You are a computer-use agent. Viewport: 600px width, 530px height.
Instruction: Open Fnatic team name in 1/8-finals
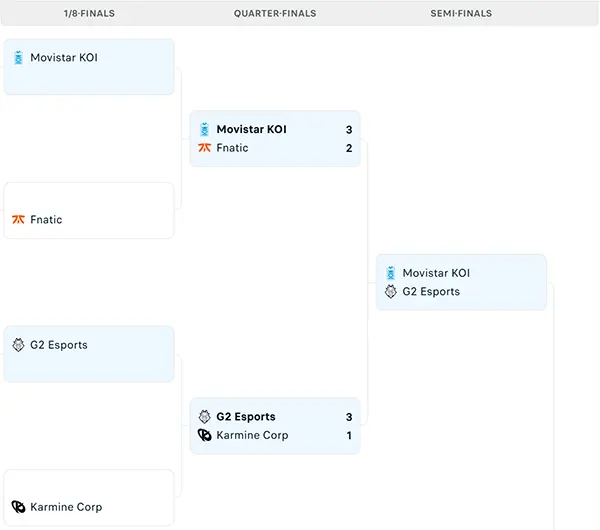tap(46, 220)
